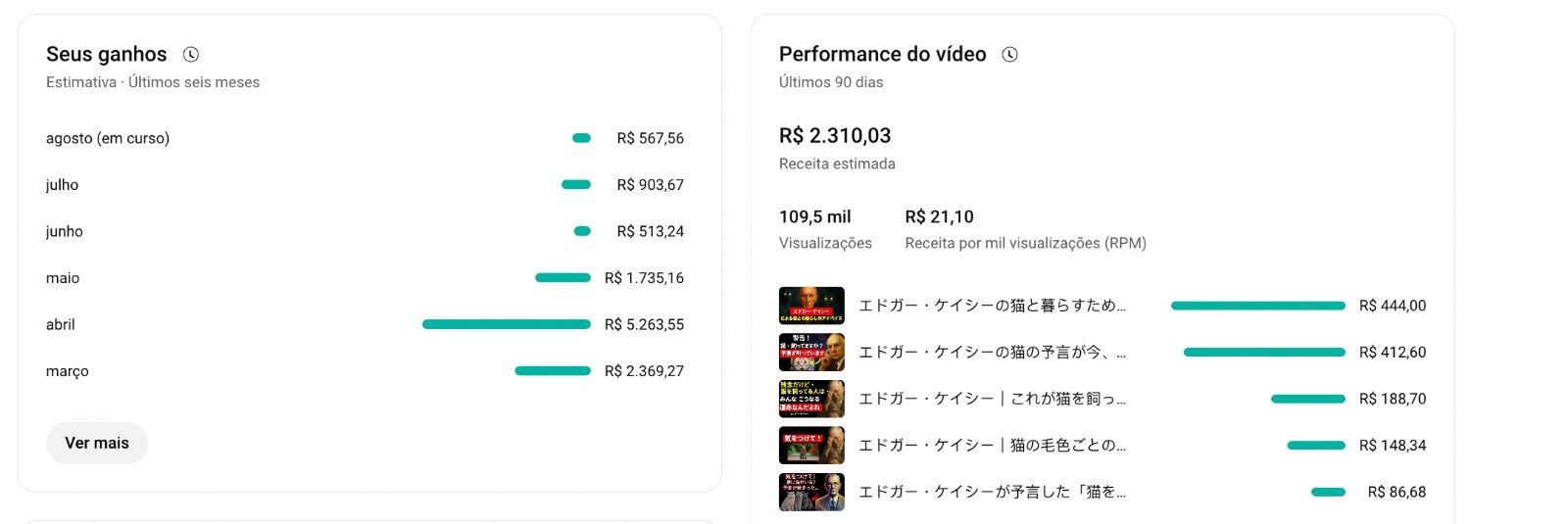
Task: Click the R$ 2.310,03 estimated revenue figure
Action: (x=835, y=136)
